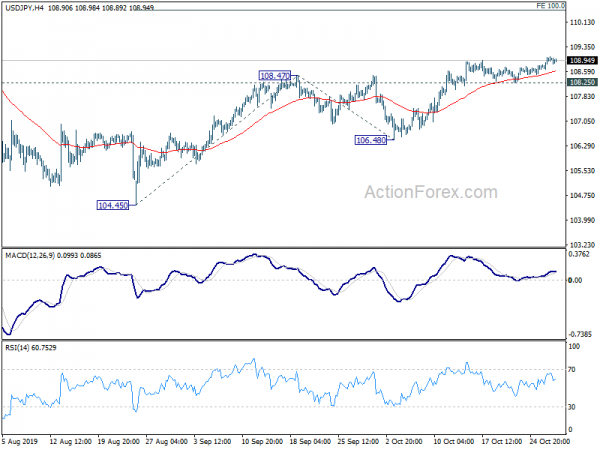Click the 110.230 price axis value
The image size is (600, 450).
[x=581, y=23]
